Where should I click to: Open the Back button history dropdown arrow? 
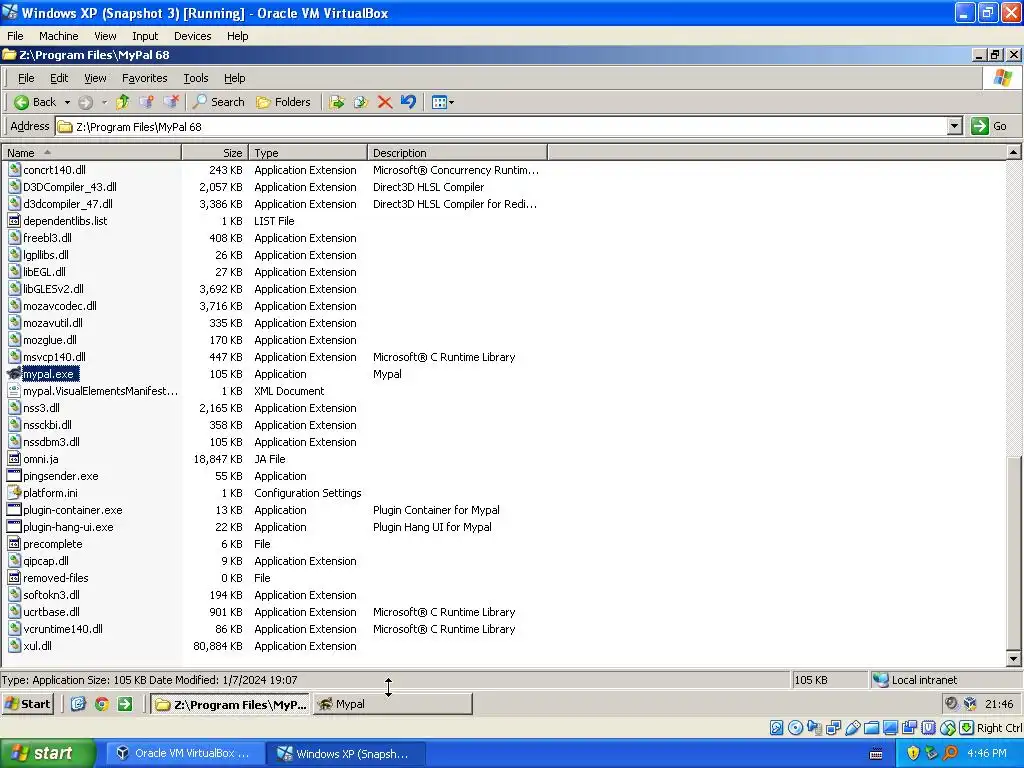(67, 103)
